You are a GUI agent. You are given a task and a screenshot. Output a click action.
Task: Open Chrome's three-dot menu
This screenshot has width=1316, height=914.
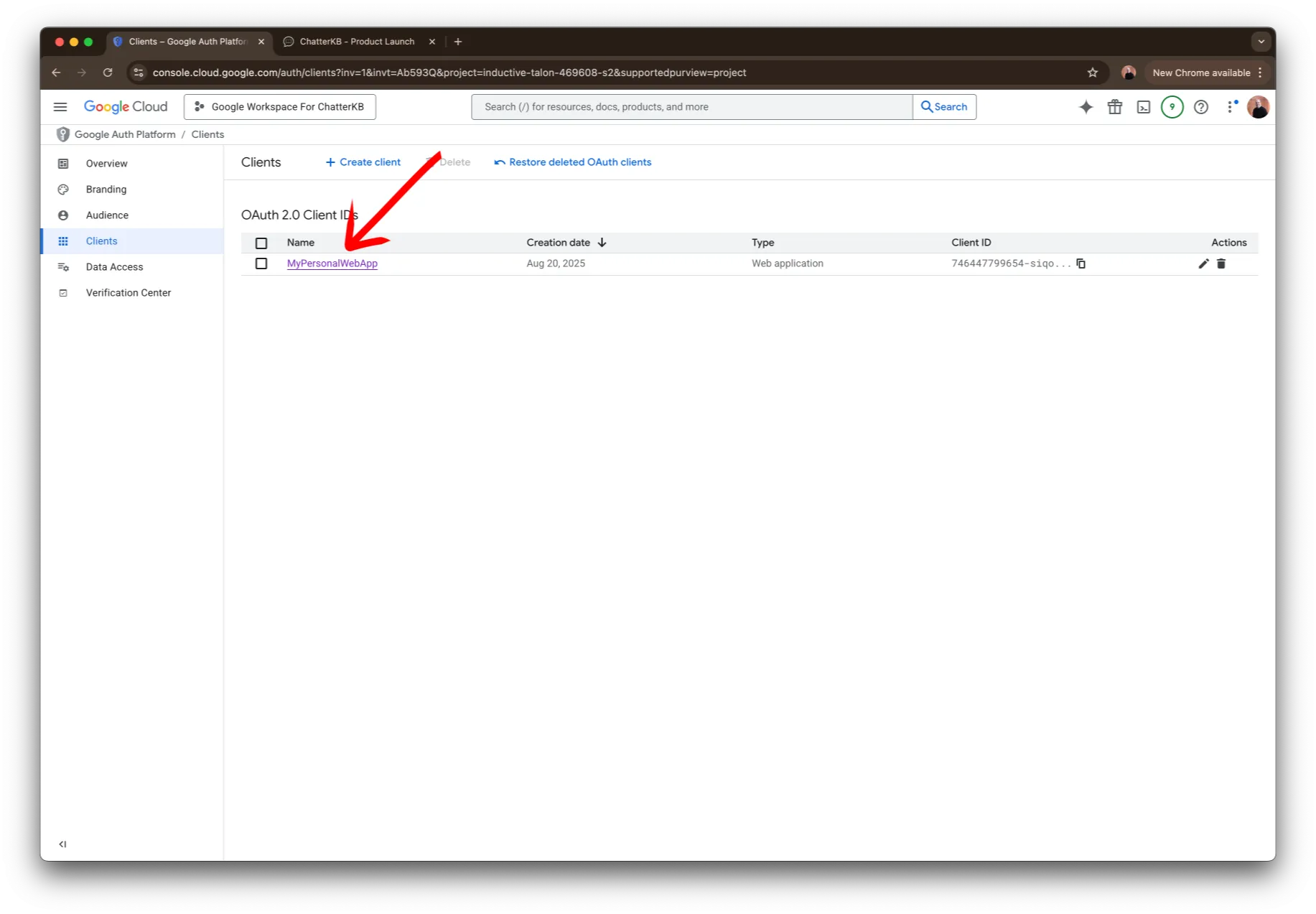click(x=1260, y=73)
